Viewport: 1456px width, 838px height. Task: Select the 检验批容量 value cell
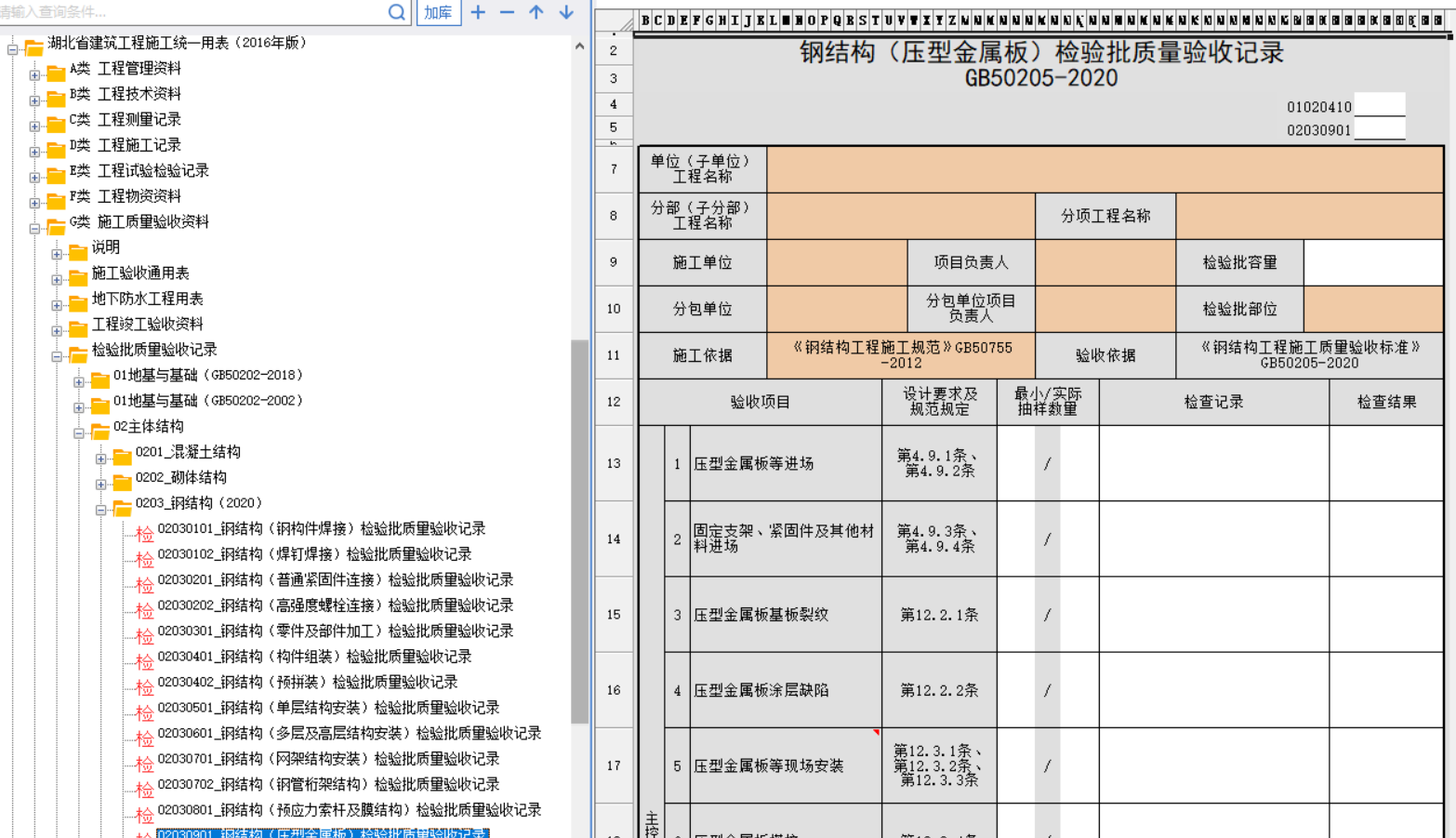[x=1373, y=263]
